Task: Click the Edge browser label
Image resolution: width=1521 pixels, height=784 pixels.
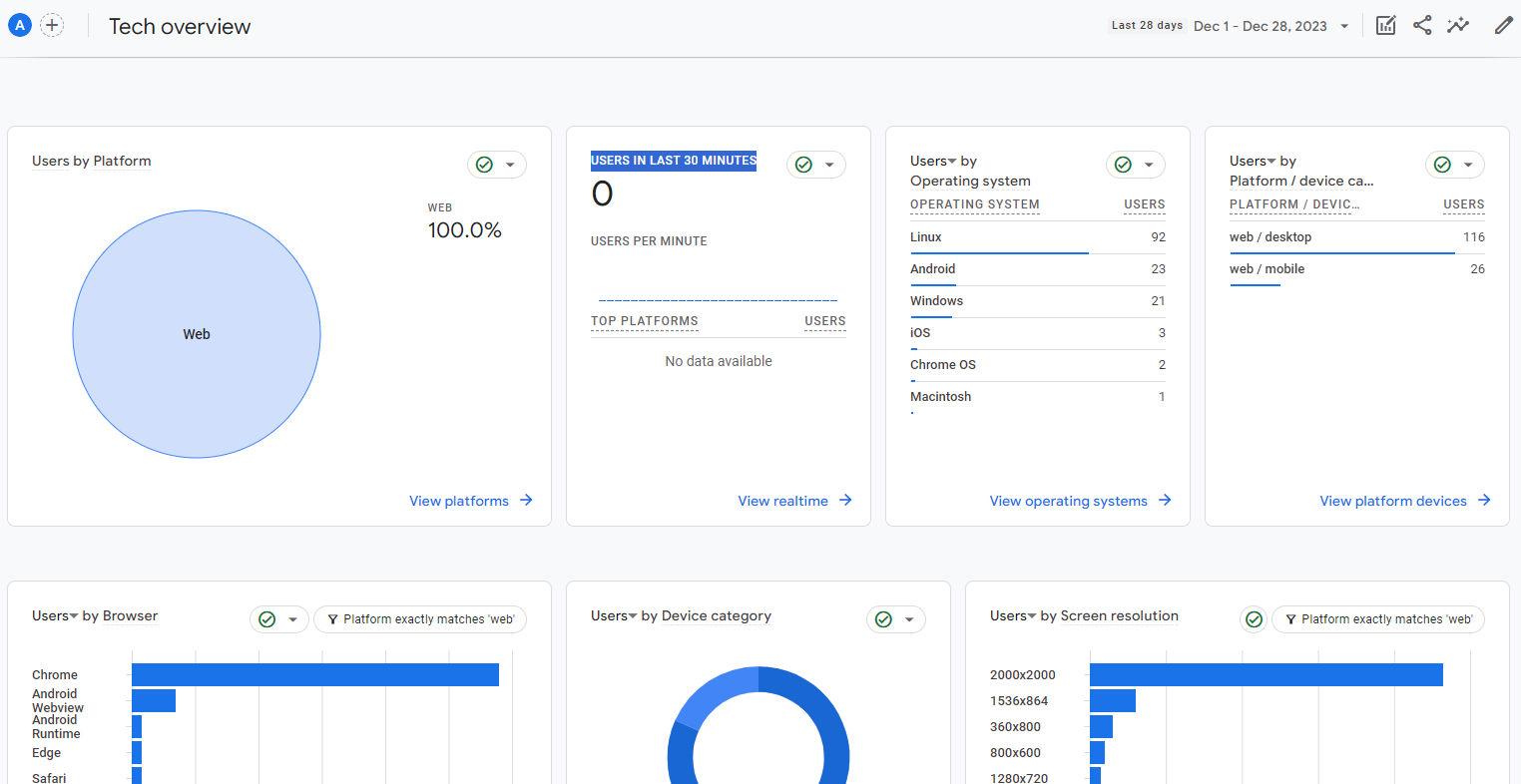Action: click(x=46, y=753)
